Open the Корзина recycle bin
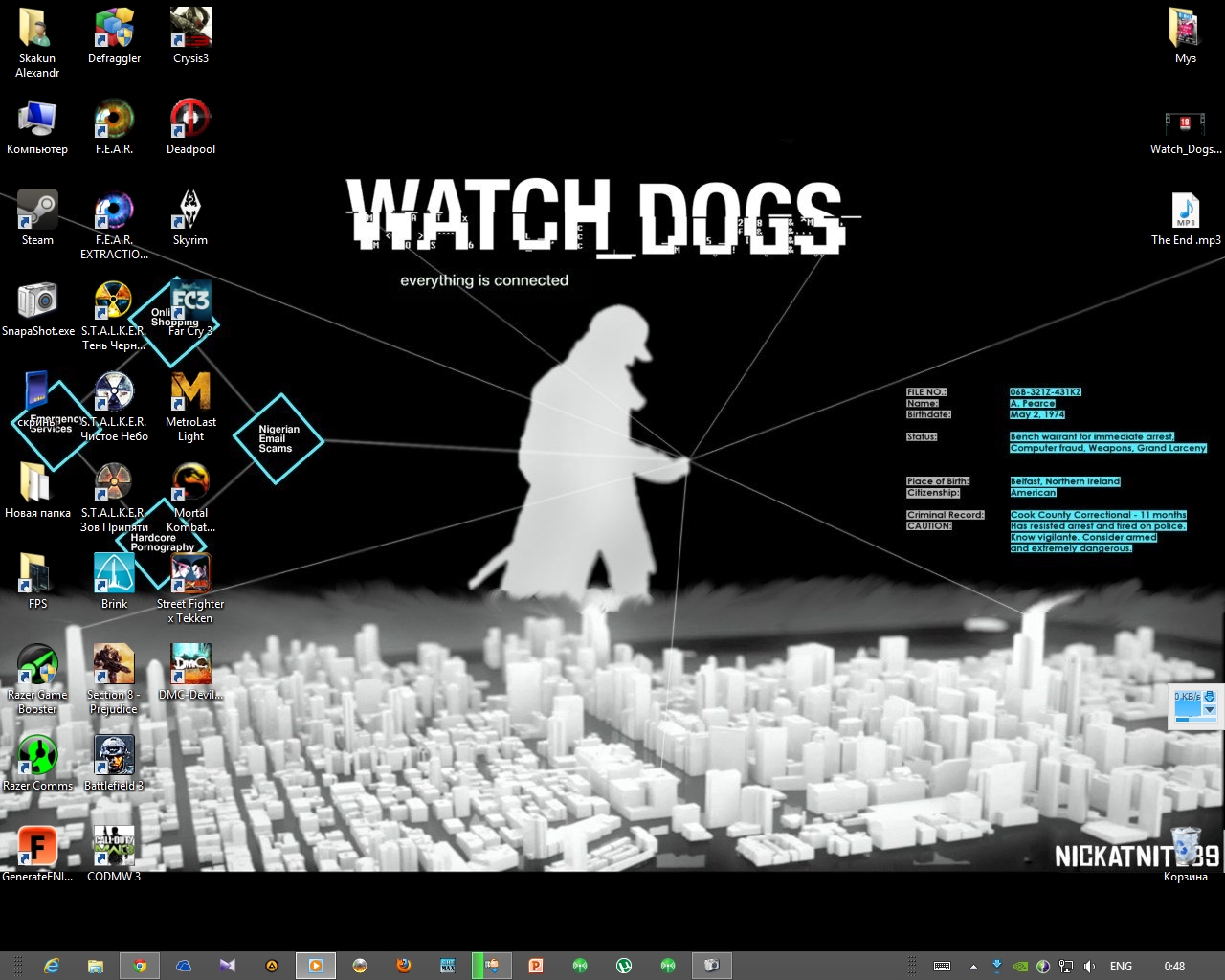The height and width of the screenshot is (980, 1225). (x=1186, y=855)
